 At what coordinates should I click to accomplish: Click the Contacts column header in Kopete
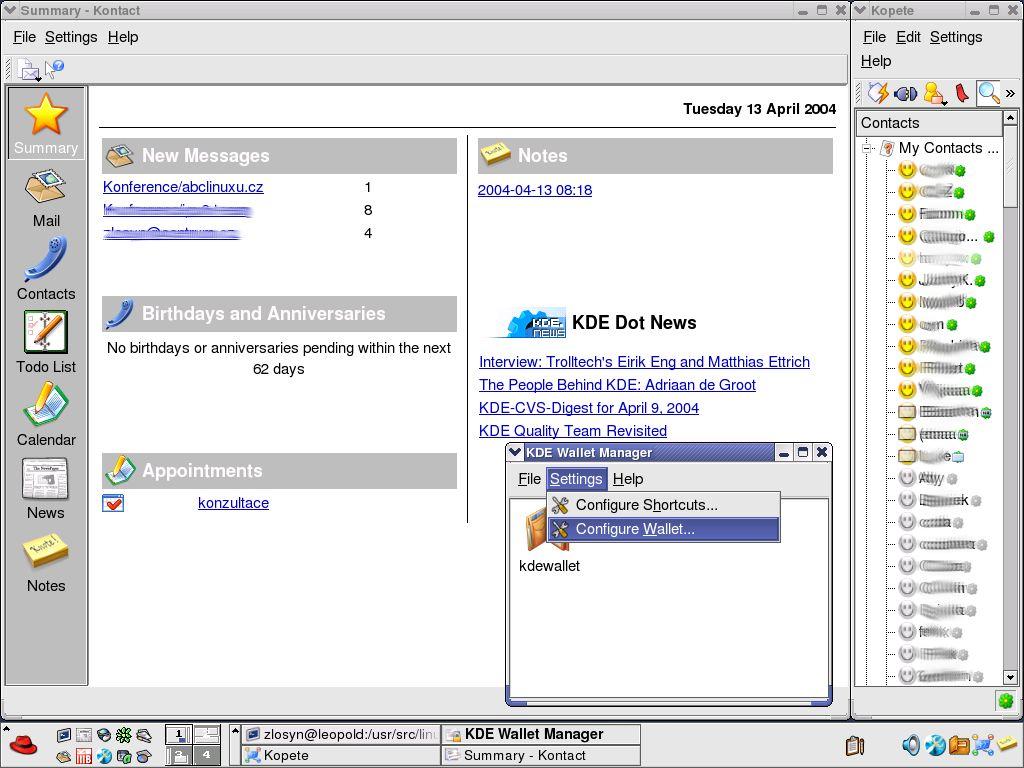[x=929, y=123]
